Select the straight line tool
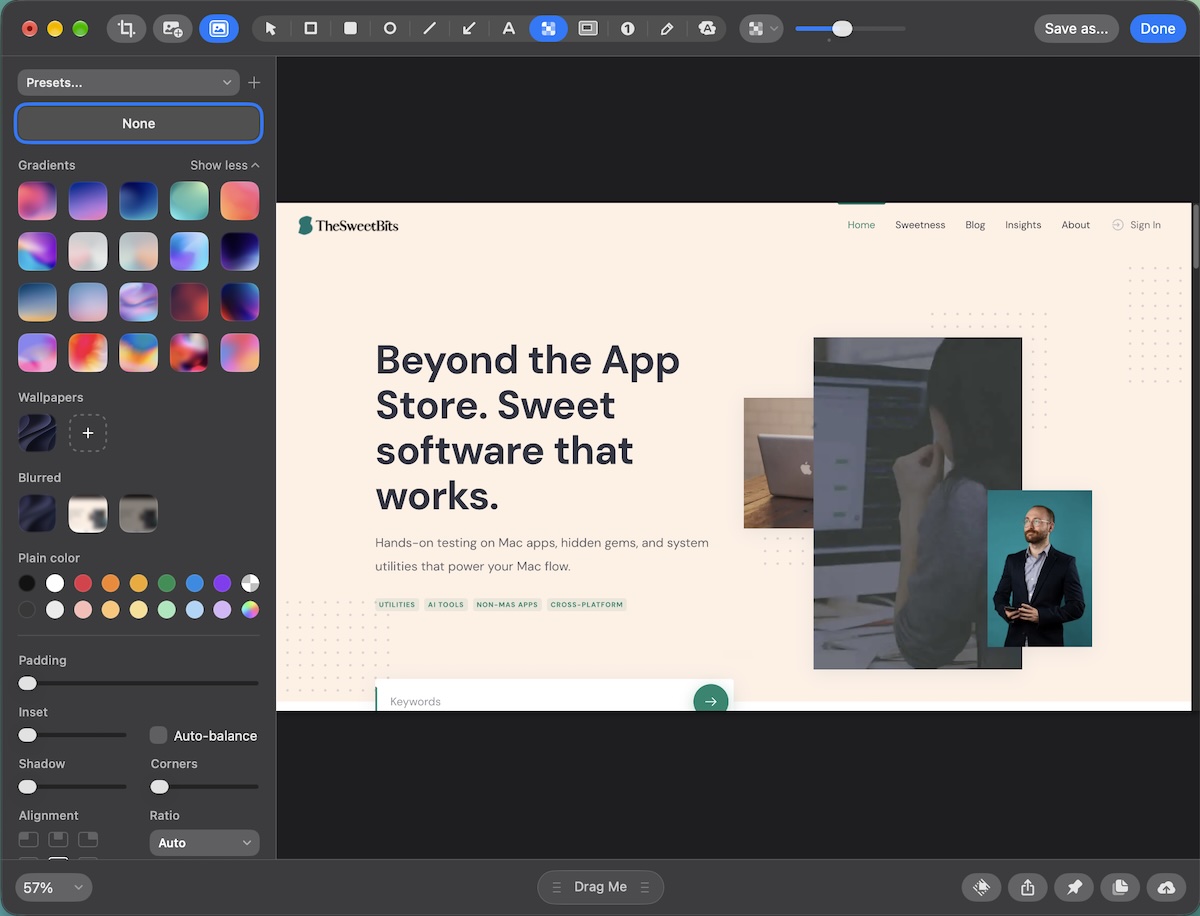The width and height of the screenshot is (1200, 916). point(430,29)
